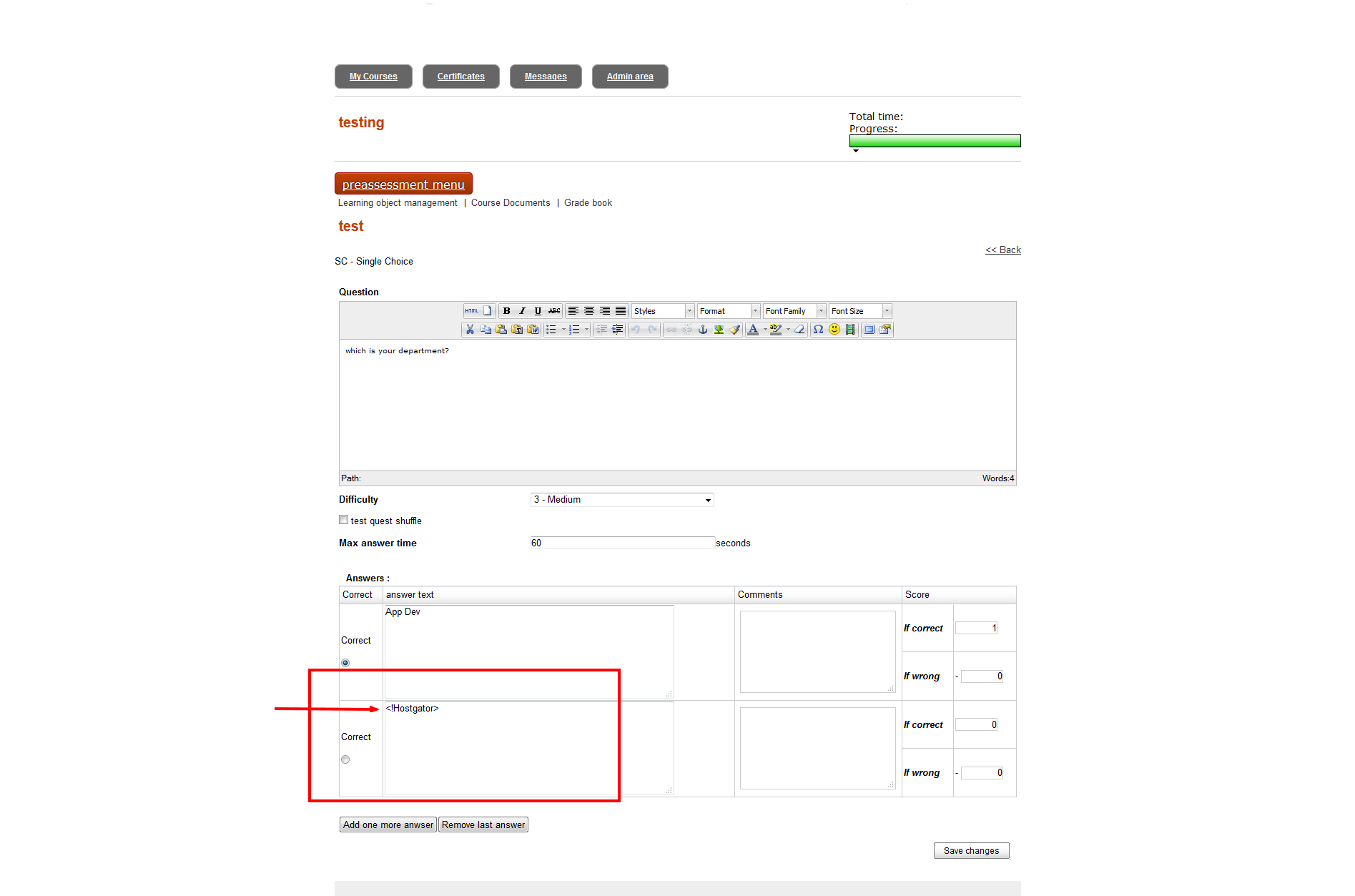The width and height of the screenshot is (1355, 896).
Task: Click the Max answer time input field
Action: (622, 543)
